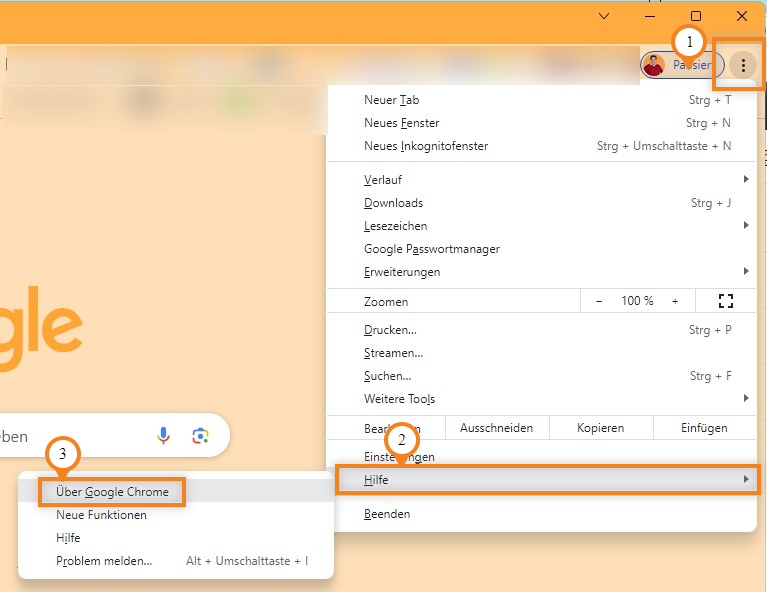Expand the Weitere Tools submenu
Screen dimensions: 767x592
[541, 399]
